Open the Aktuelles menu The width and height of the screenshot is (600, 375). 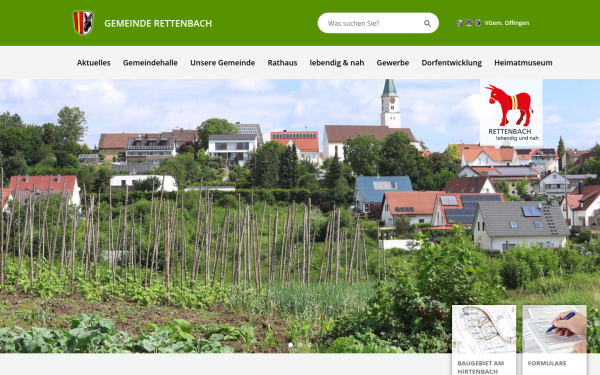click(x=93, y=63)
